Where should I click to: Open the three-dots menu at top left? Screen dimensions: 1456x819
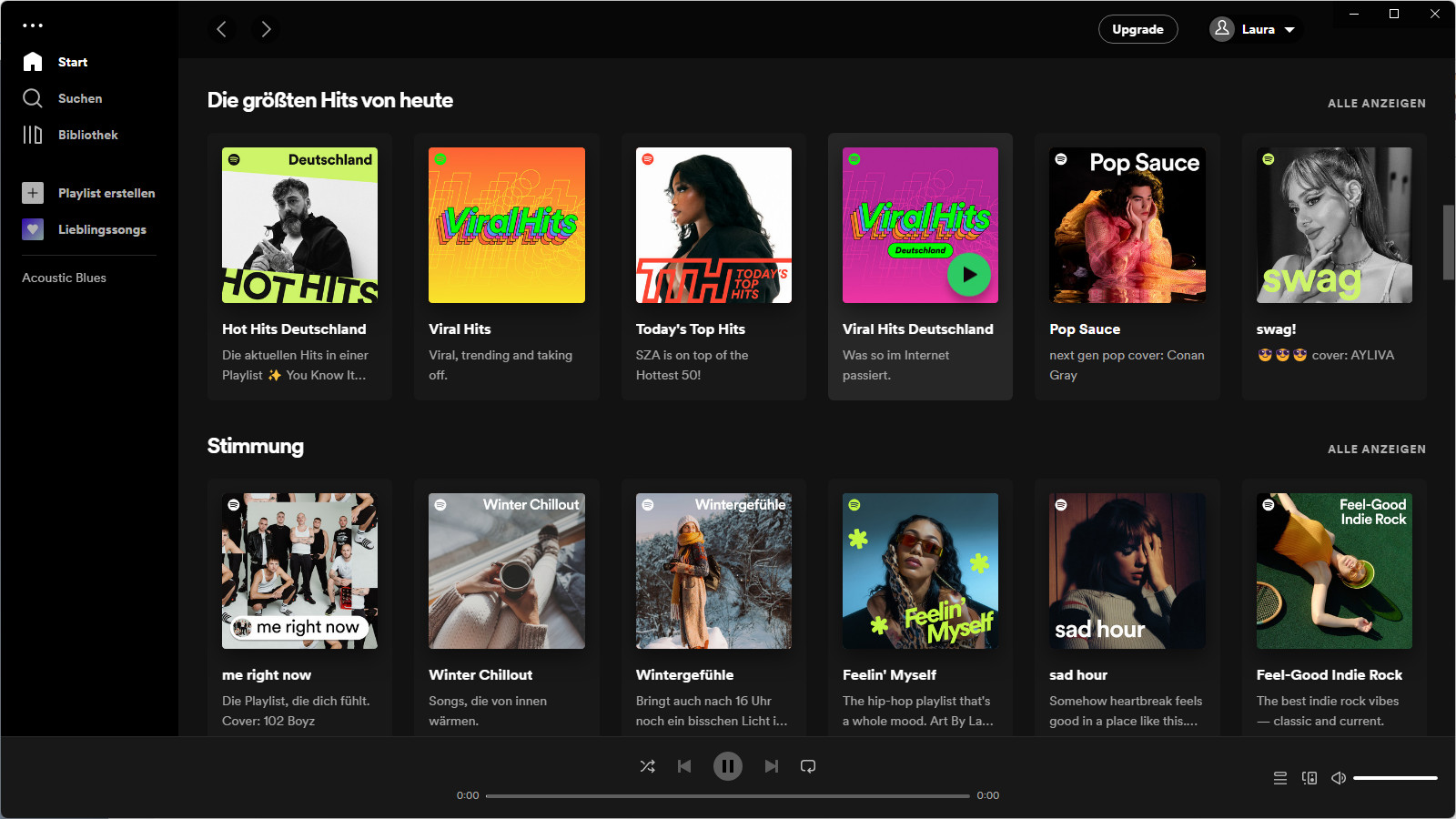coord(34,25)
